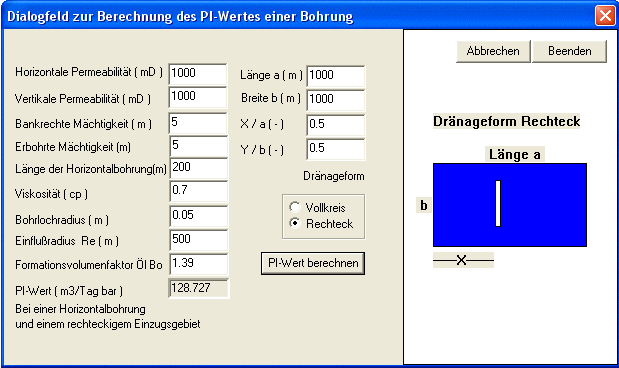Focus the Formationsvolumenfaktor Öl Bo field

tap(199, 264)
